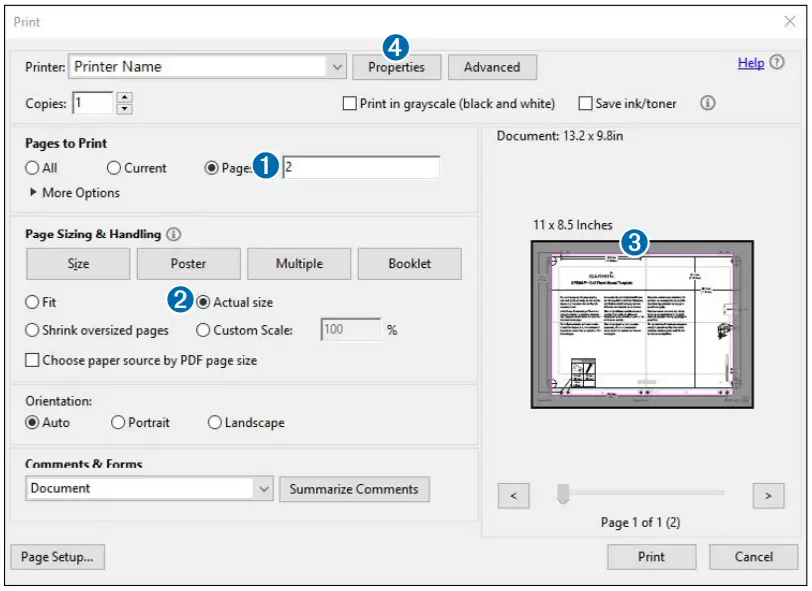Image resolution: width=812 pixels, height=591 pixels.
Task: Select the Fit radio button
Action: click(33, 302)
